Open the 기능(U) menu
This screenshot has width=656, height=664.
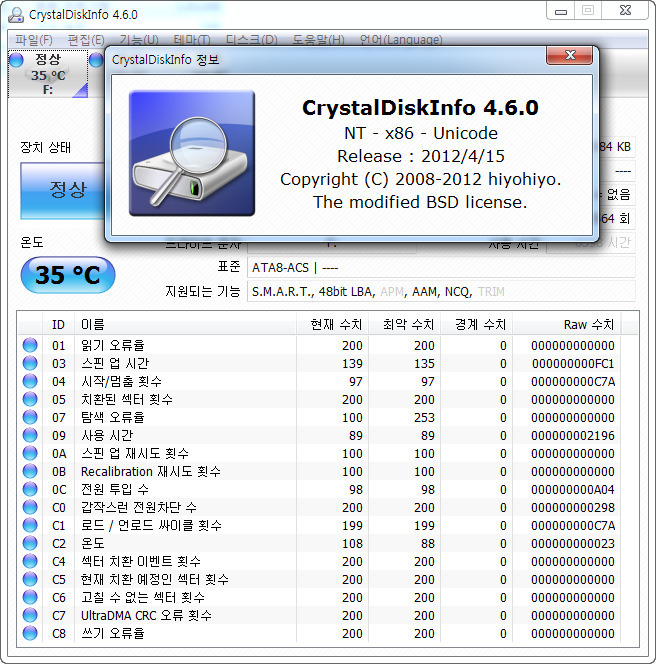pyautogui.click(x=139, y=40)
